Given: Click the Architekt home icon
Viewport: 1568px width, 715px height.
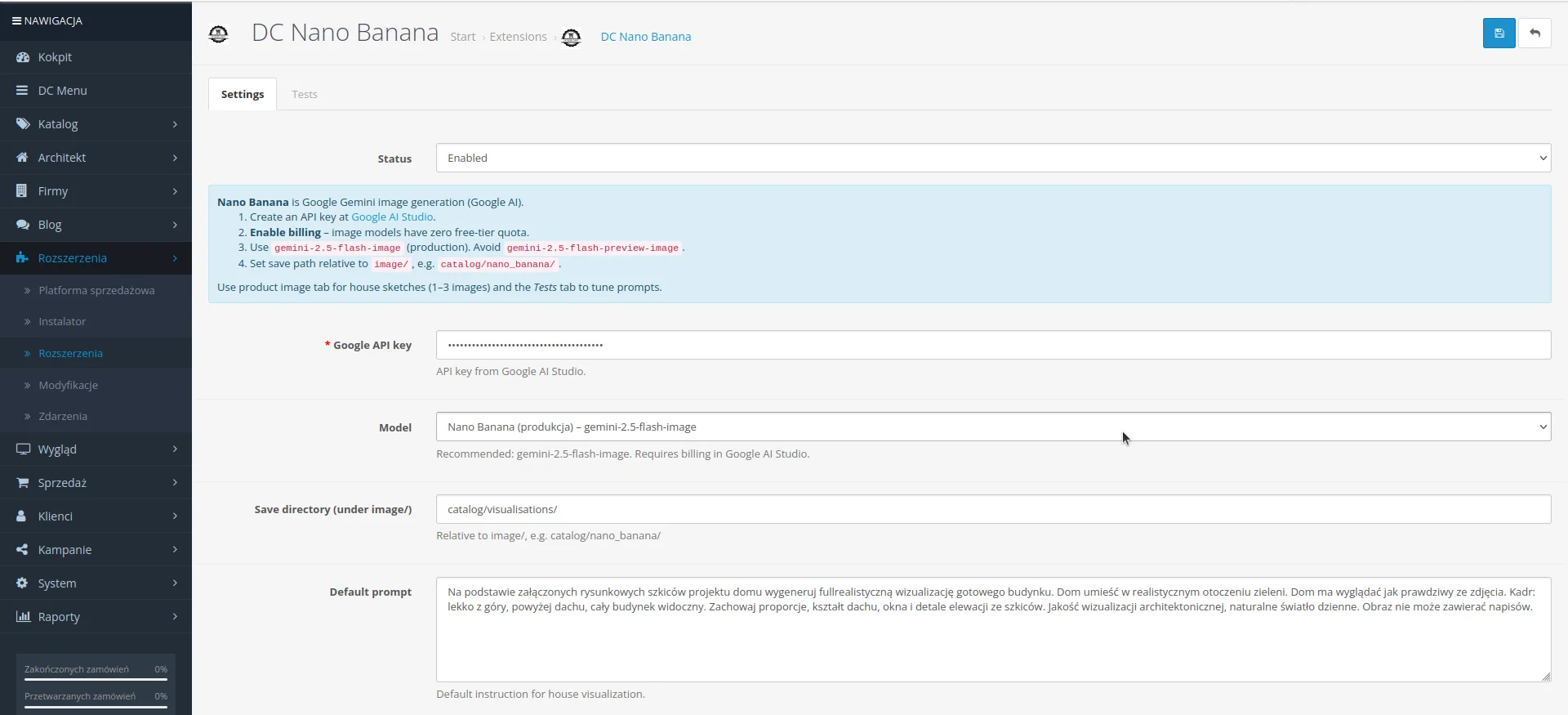Looking at the screenshot, I should (x=22, y=158).
